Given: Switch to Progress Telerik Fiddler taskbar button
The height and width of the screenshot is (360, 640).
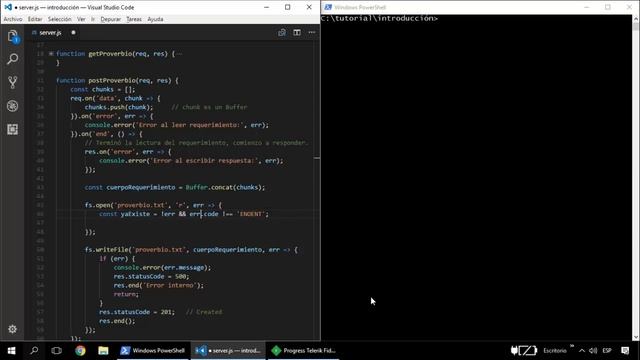Looking at the screenshot, I should pyautogui.click(x=304, y=351).
